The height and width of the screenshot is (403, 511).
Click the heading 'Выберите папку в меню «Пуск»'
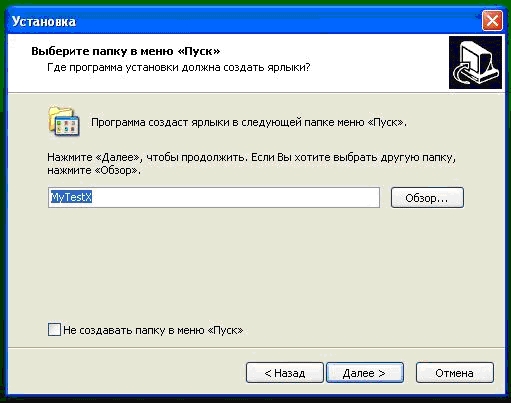126,51
